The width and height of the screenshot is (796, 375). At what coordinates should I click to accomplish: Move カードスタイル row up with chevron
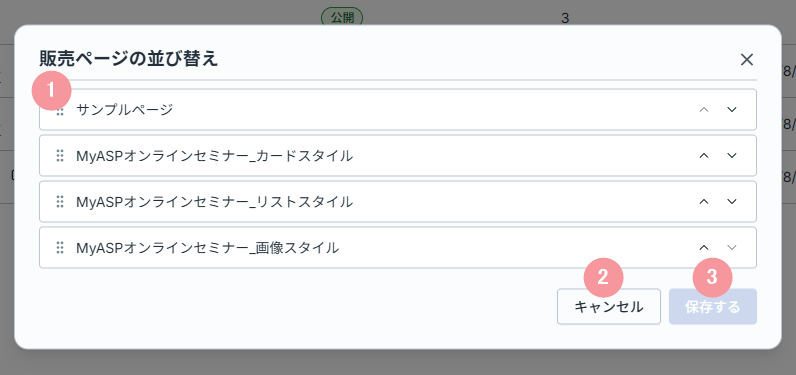(x=704, y=156)
